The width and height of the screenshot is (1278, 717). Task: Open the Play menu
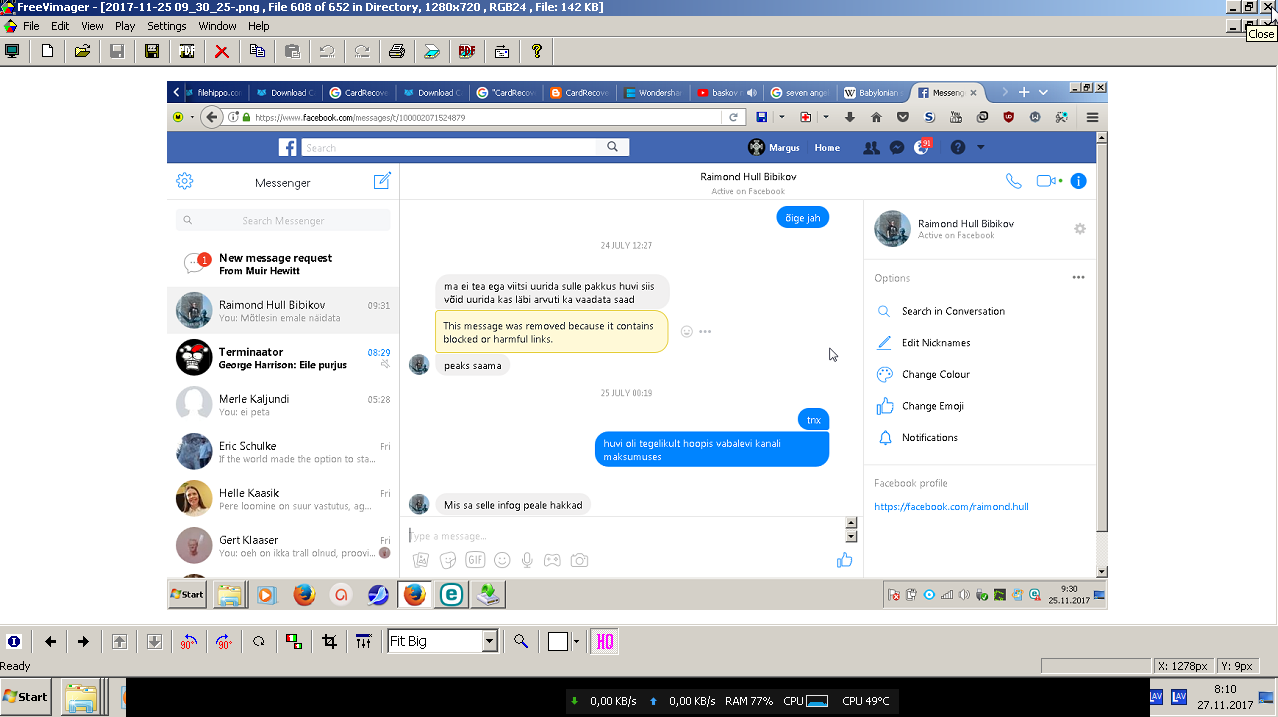click(x=125, y=26)
